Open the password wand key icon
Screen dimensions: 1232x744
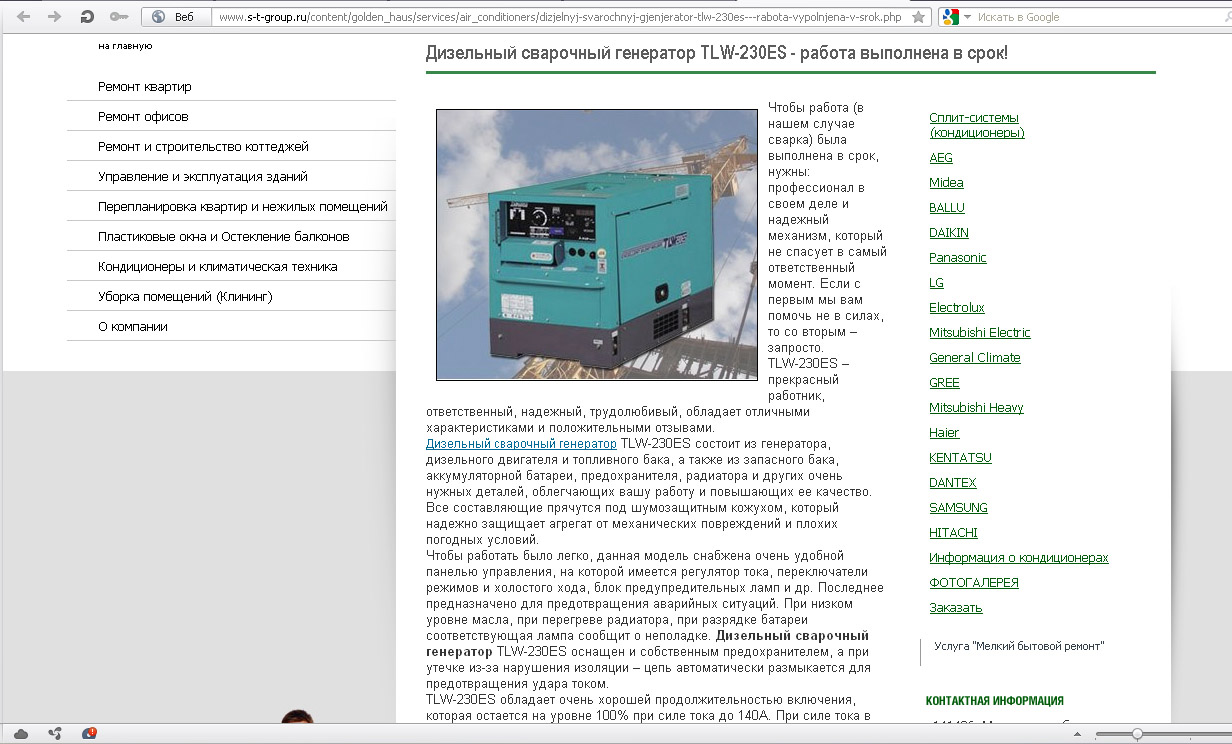118,17
